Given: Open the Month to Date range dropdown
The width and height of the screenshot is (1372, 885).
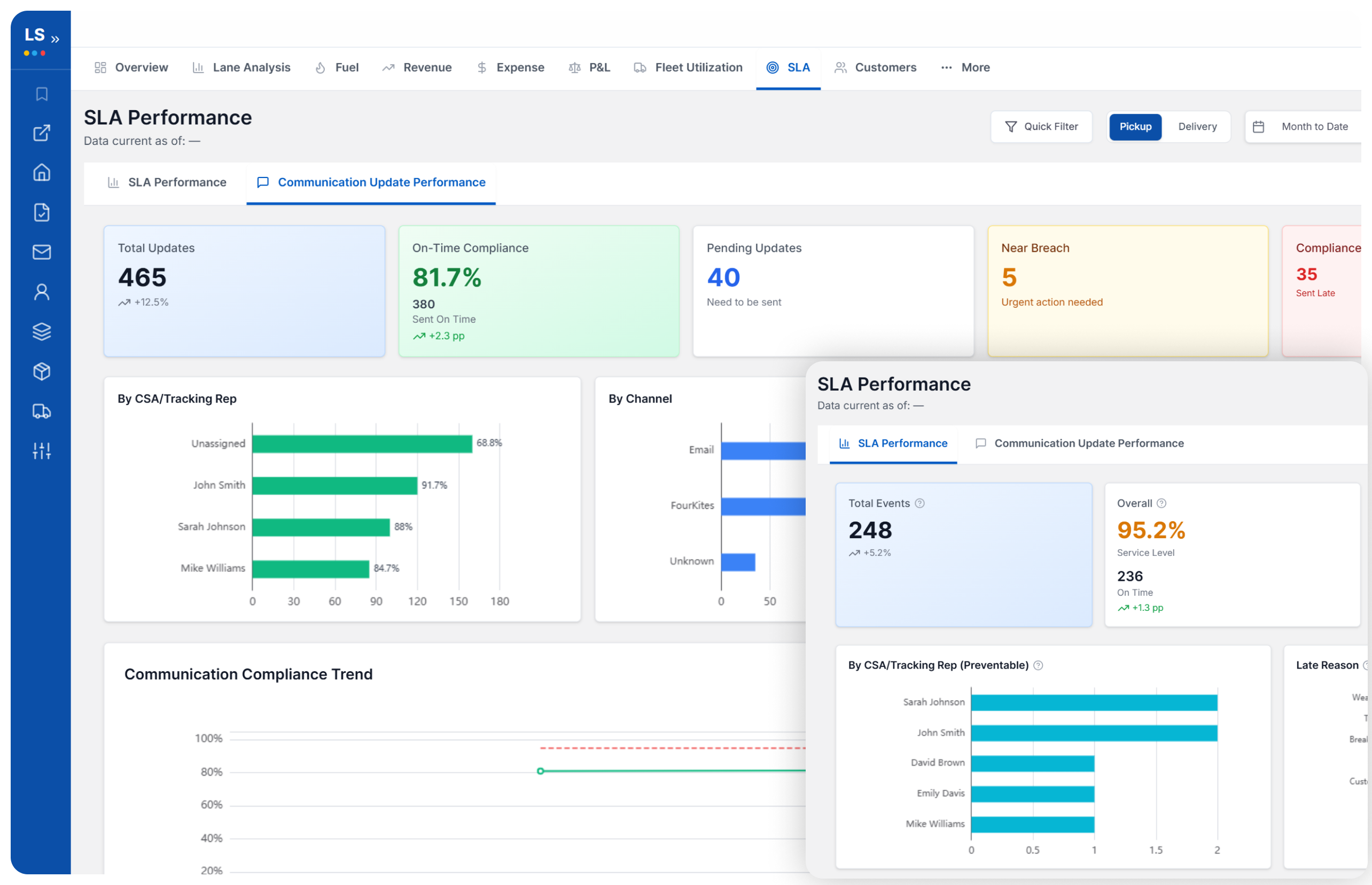Looking at the screenshot, I should coord(1304,127).
